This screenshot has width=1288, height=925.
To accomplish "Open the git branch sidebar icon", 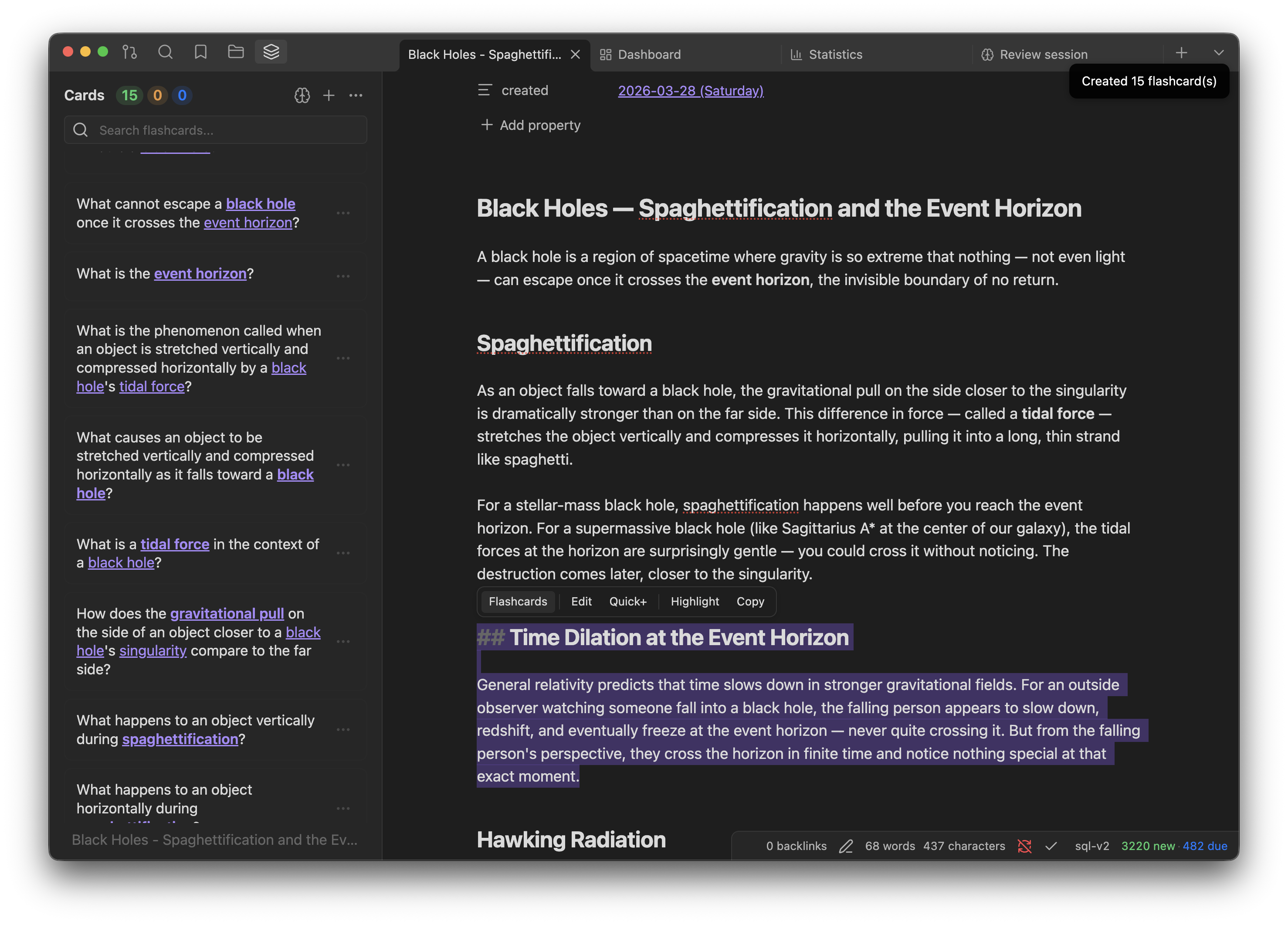I will (129, 52).
